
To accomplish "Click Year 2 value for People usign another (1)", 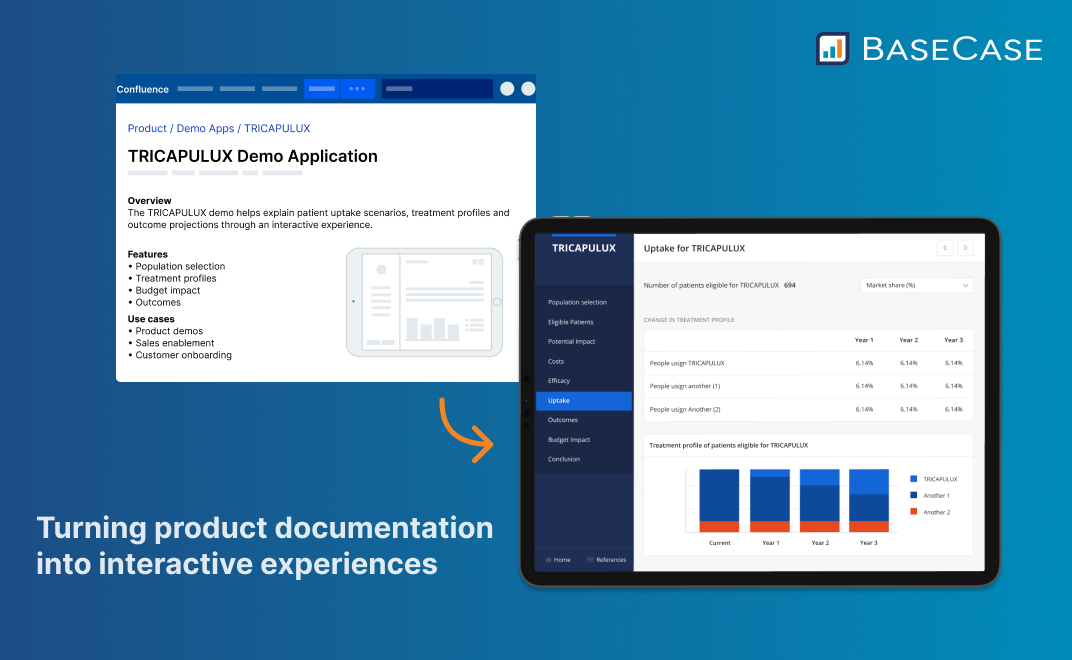I will pyautogui.click(x=909, y=386).
